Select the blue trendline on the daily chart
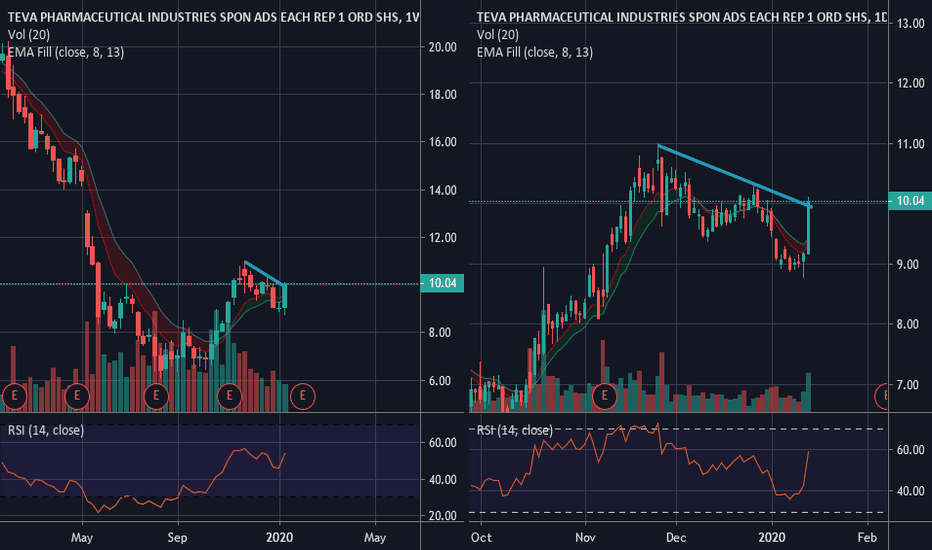 pos(734,176)
